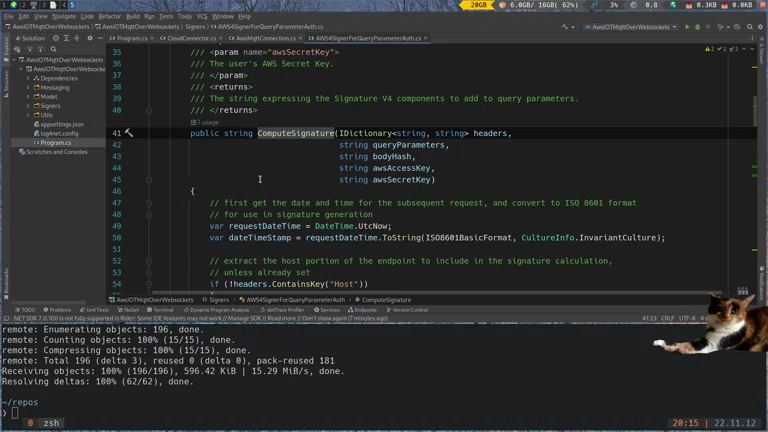Click the expand all icon in Solution panel

point(66,38)
